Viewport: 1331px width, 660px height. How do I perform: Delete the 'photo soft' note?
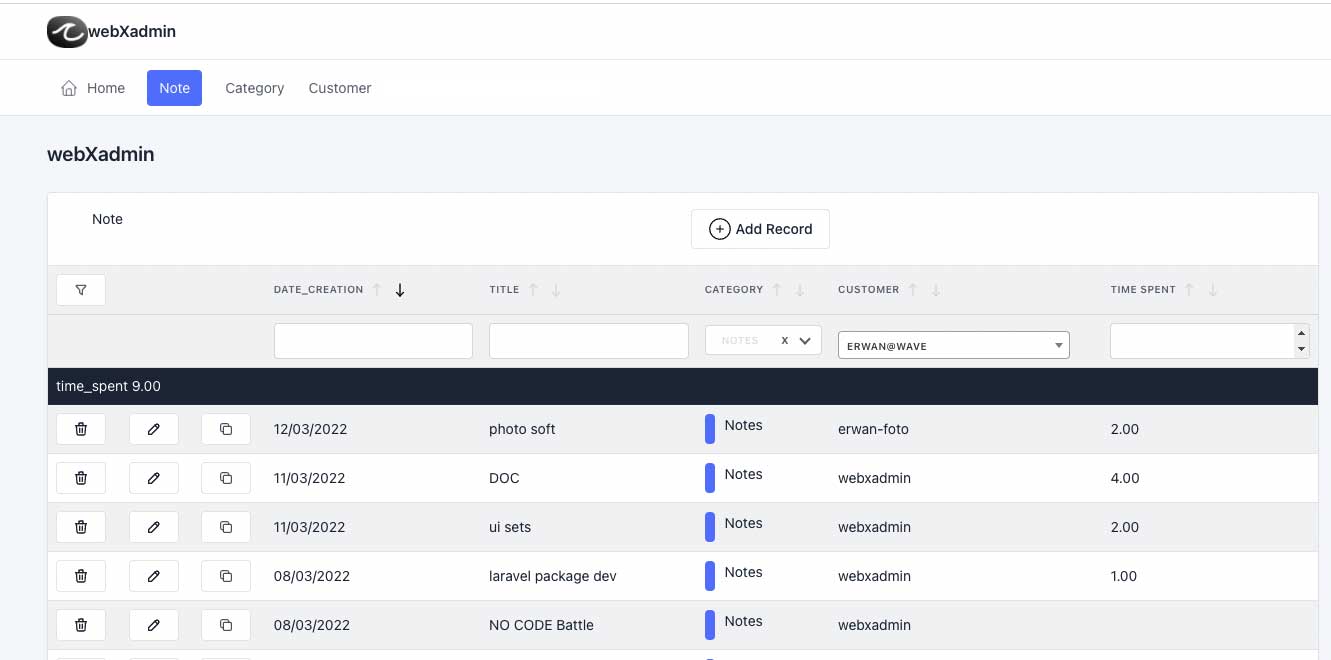pos(81,429)
